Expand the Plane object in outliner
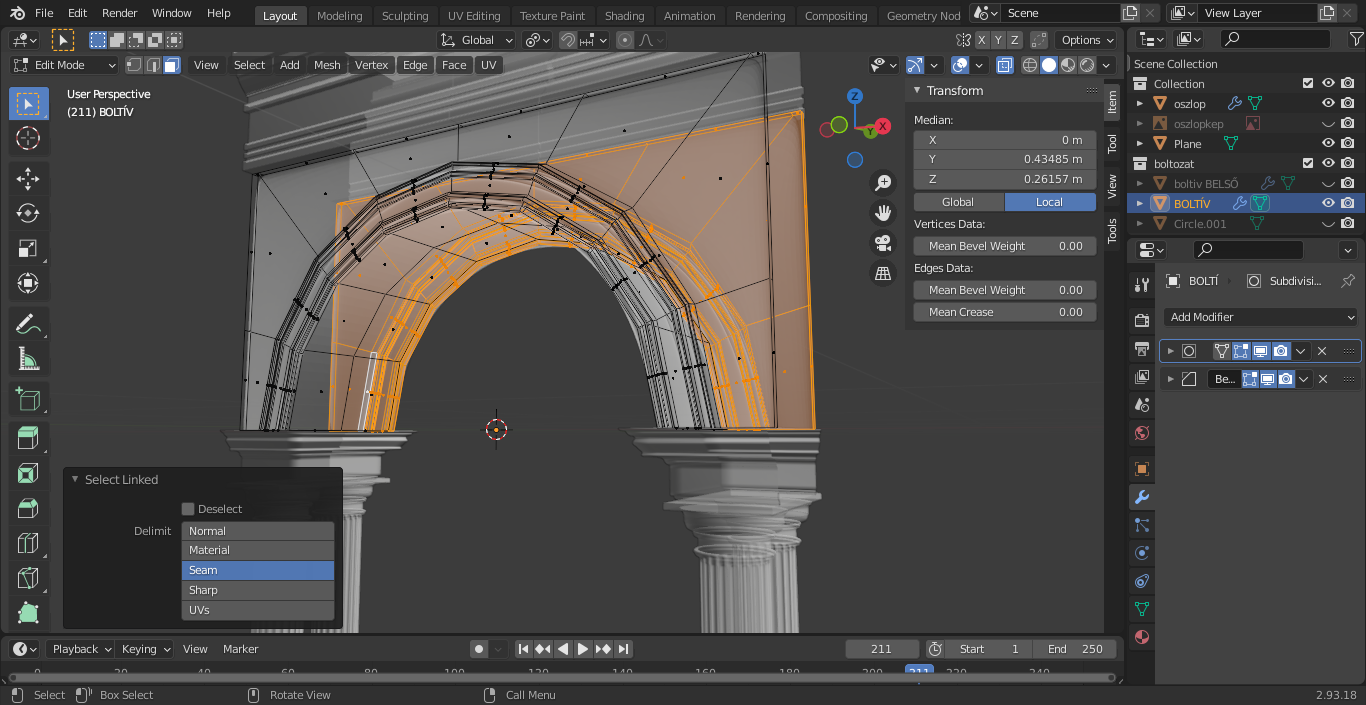1366x705 pixels. click(1140, 144)
